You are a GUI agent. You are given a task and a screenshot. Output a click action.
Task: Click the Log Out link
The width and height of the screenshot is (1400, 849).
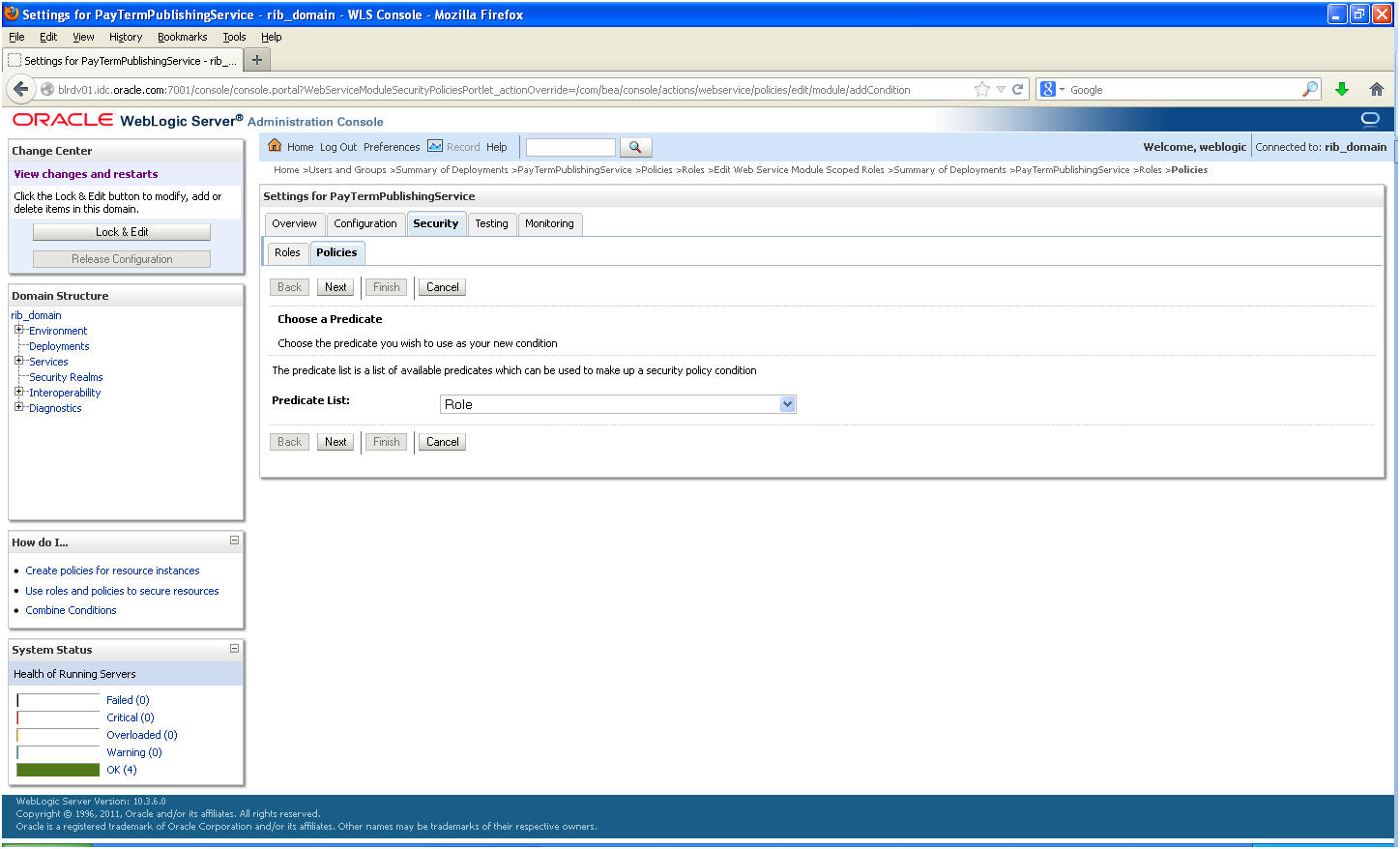pyautogui.click(x=338, y=147)
